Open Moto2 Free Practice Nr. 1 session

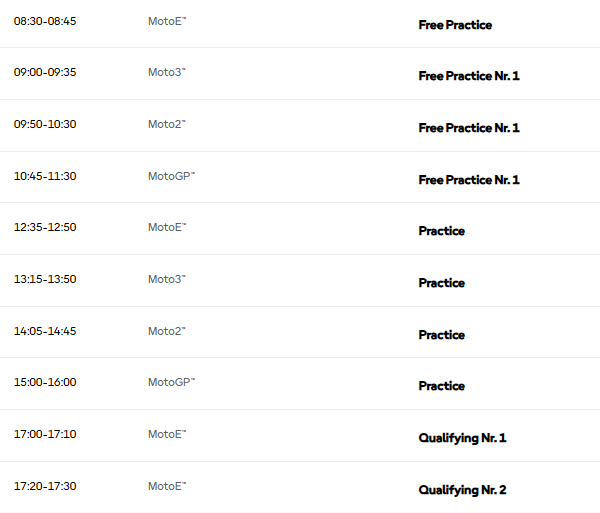[x=300, y=126]
